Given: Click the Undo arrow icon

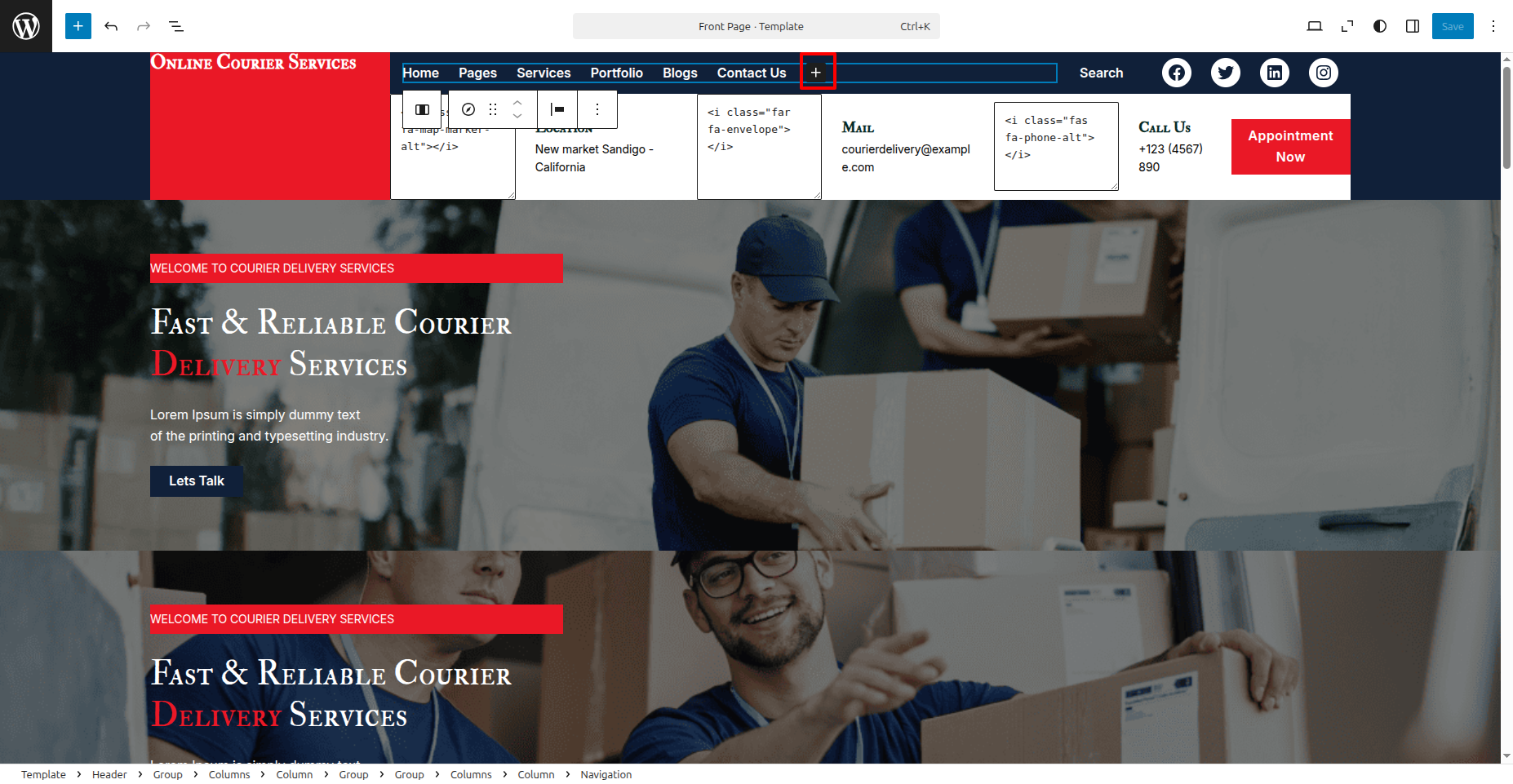Looking at the screenshot, I should coord(111,26).
